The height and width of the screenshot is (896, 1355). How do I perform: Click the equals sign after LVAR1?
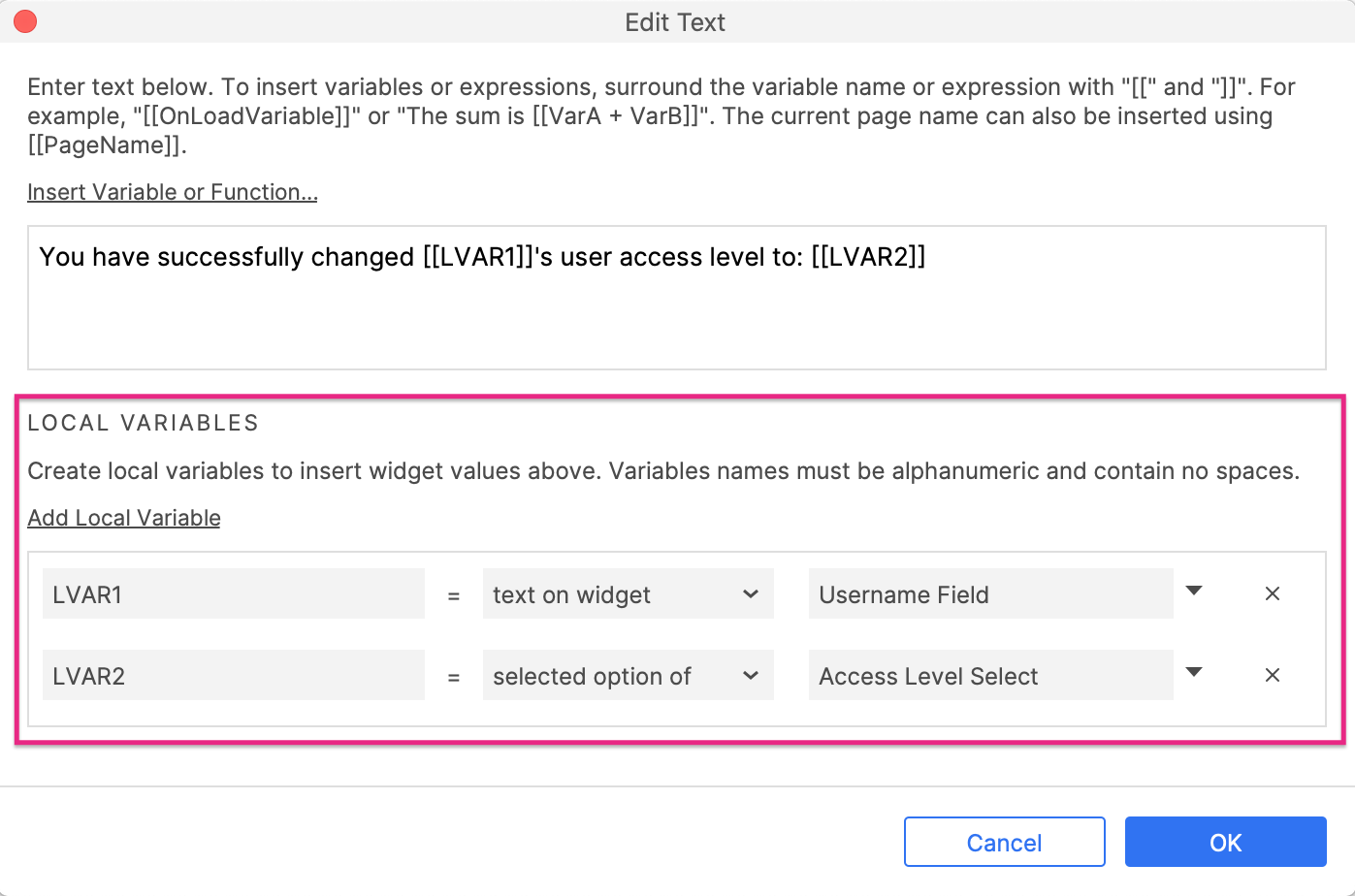pyautogui.click(x=453, y=596)
